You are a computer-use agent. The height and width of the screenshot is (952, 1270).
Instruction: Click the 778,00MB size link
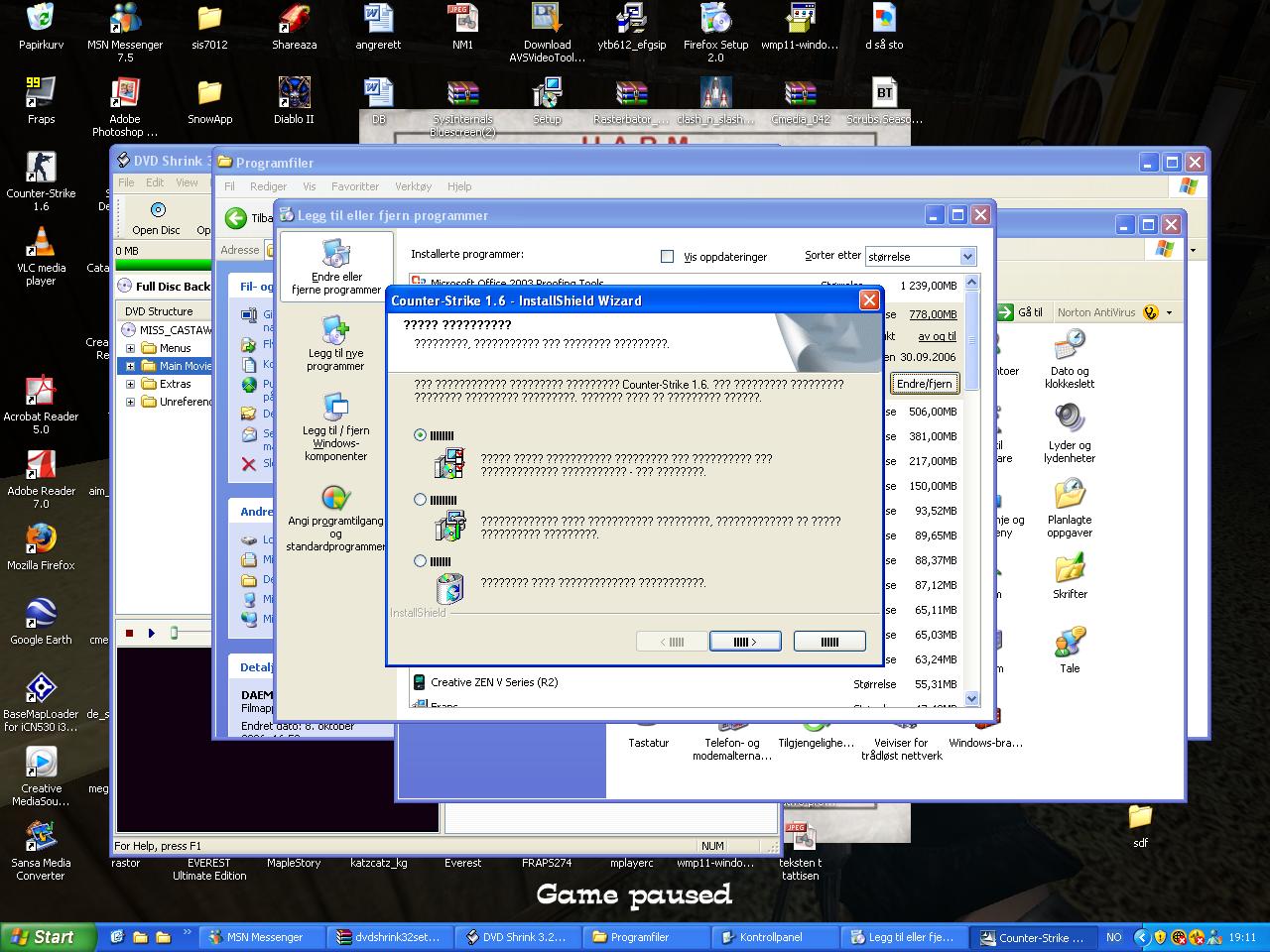click(x=933, y=314)
